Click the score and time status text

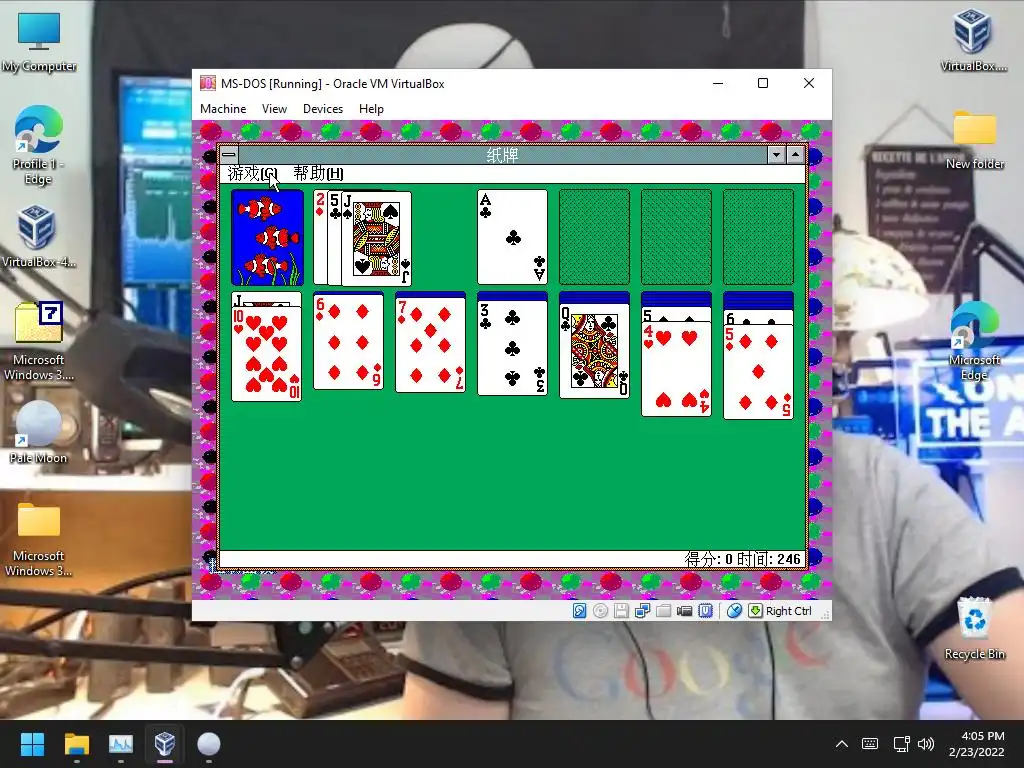743,559
